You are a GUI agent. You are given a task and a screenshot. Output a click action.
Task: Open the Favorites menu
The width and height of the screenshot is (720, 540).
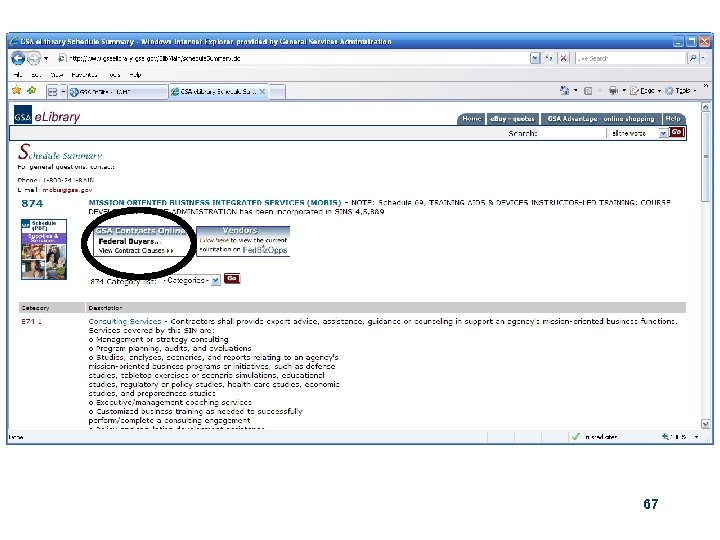[84, 74]
